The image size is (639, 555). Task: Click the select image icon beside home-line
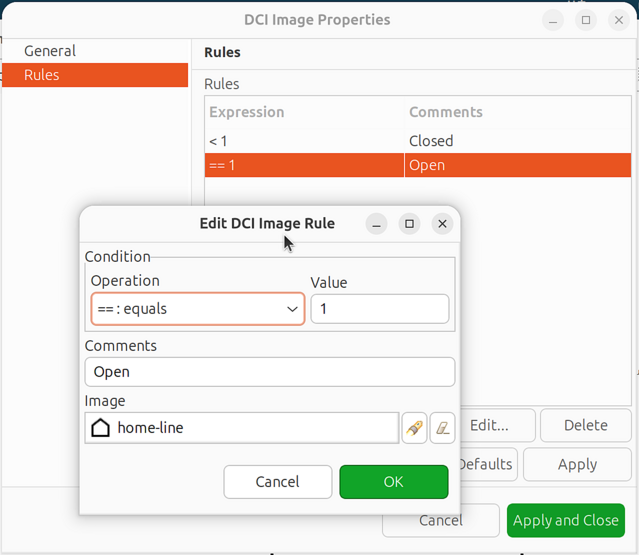point(413,428)
